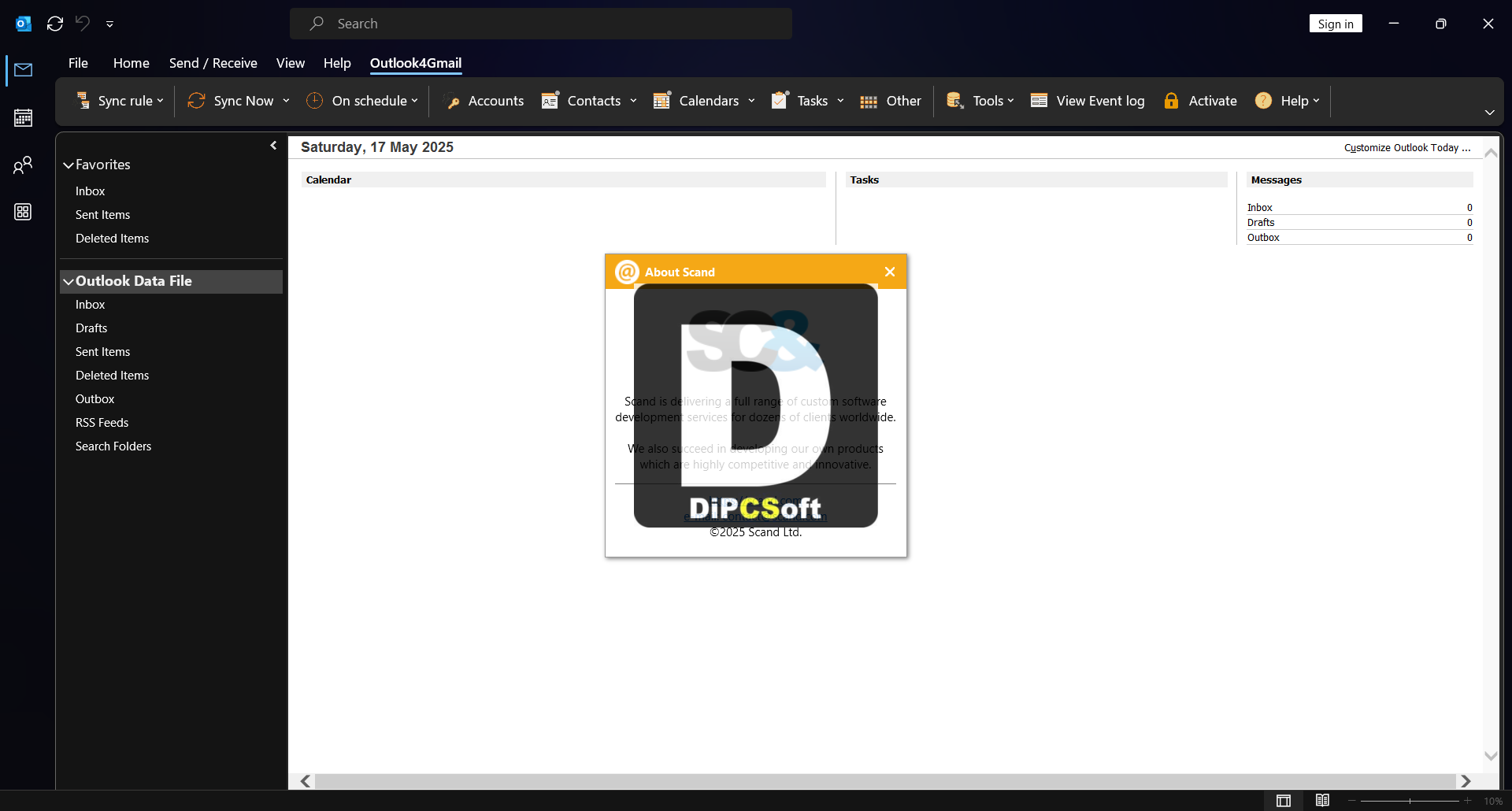Viewport: 1512px width, 811px height.
Task: Click Customize Outlook Today link
Action: [x=1407, y=148]
